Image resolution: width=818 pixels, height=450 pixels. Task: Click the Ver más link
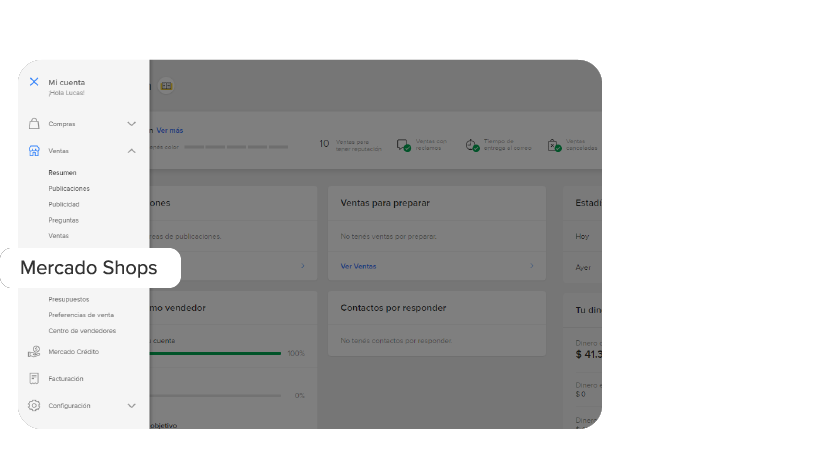pyautogui.click(x=170, y=130)
